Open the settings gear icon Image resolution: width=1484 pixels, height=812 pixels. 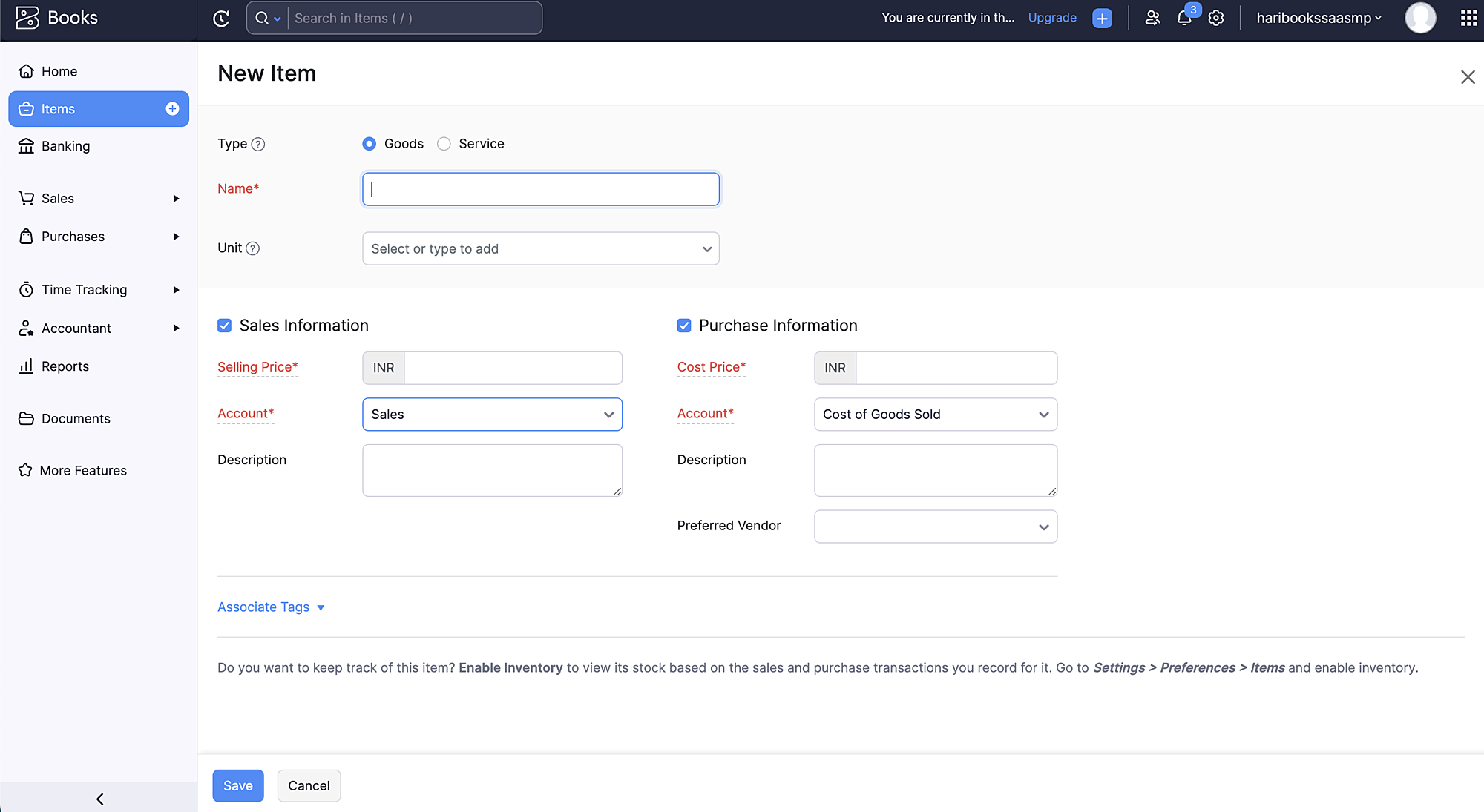(x=1216, y=18)
